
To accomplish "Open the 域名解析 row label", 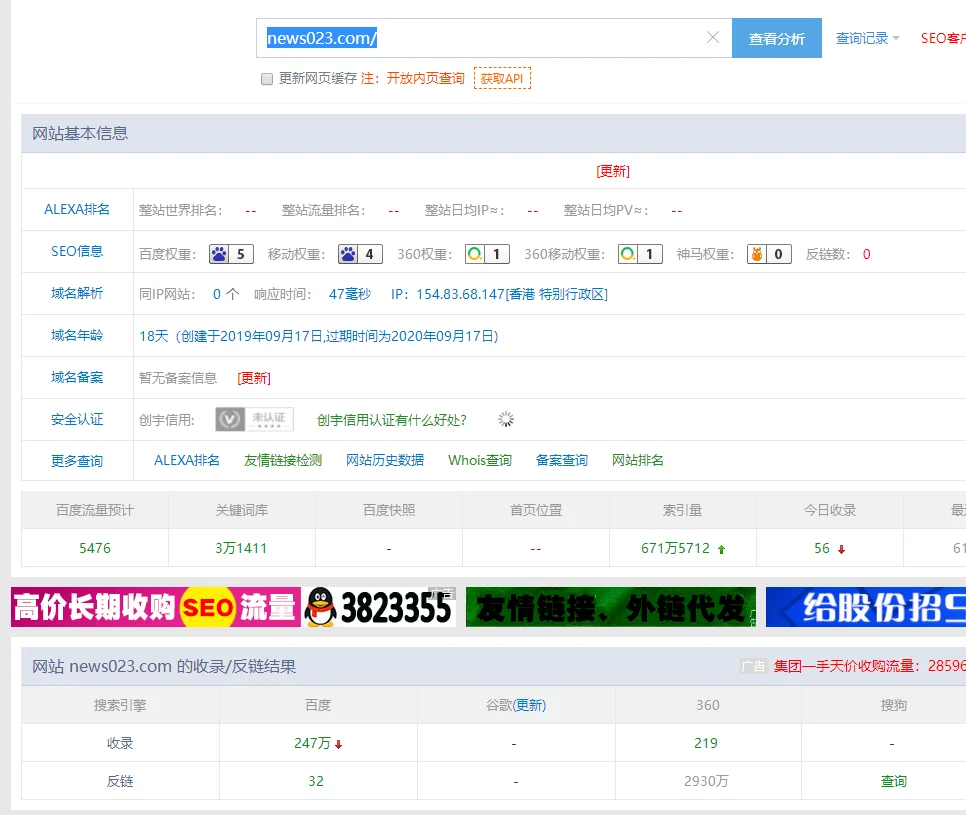I will [x=77, y=293].
